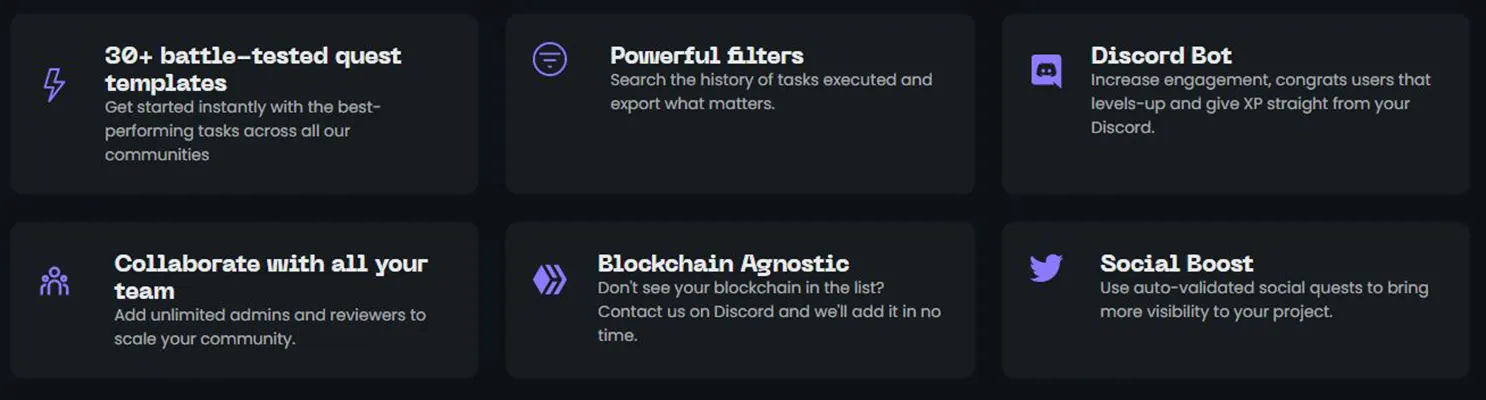Click the Discord logo icon
Image resolution: width=1486 pixels, height=400 pixels.
1046,71
